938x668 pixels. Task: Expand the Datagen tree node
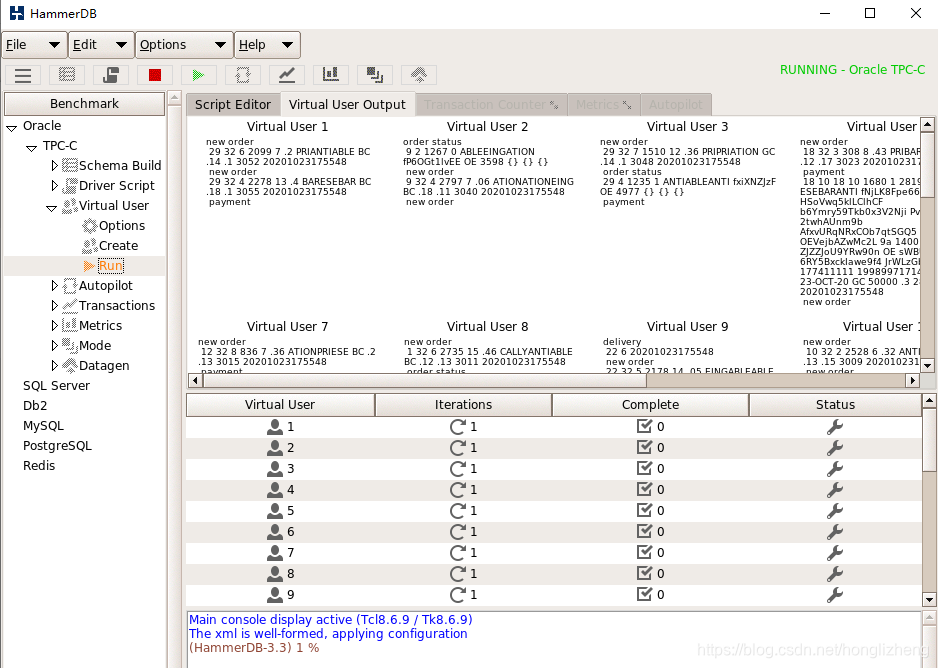(x=54, y=365)
